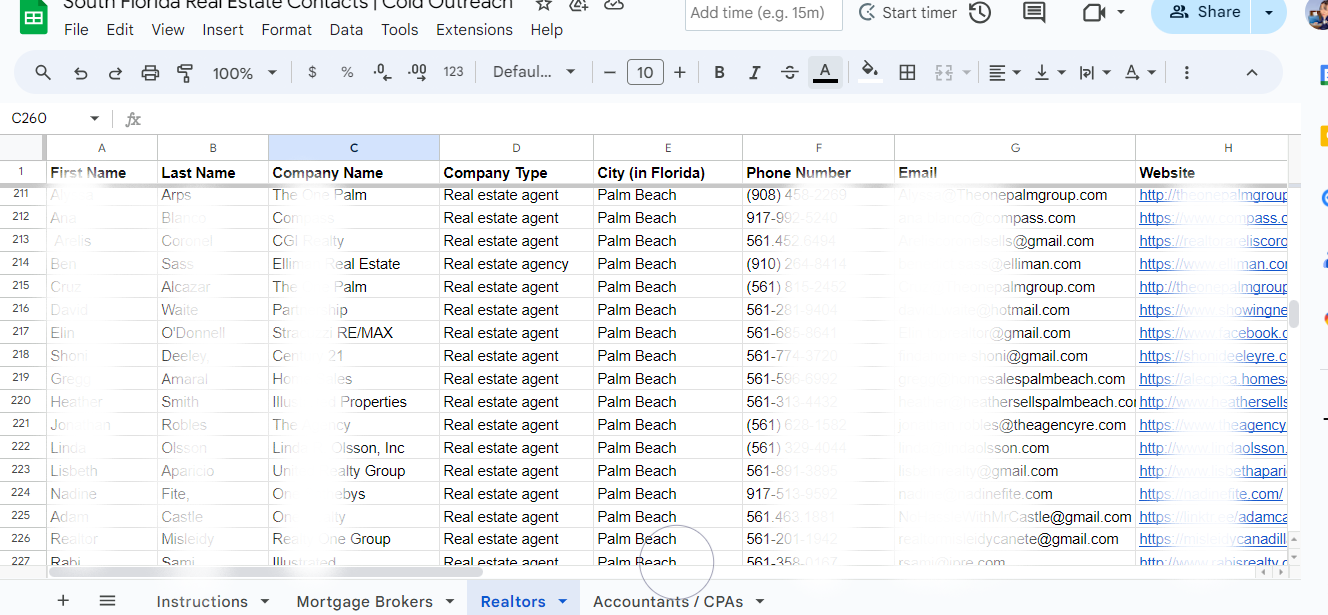1328x615 pixels.
Task: Click the Start timer button
Action: coord(907,13)
